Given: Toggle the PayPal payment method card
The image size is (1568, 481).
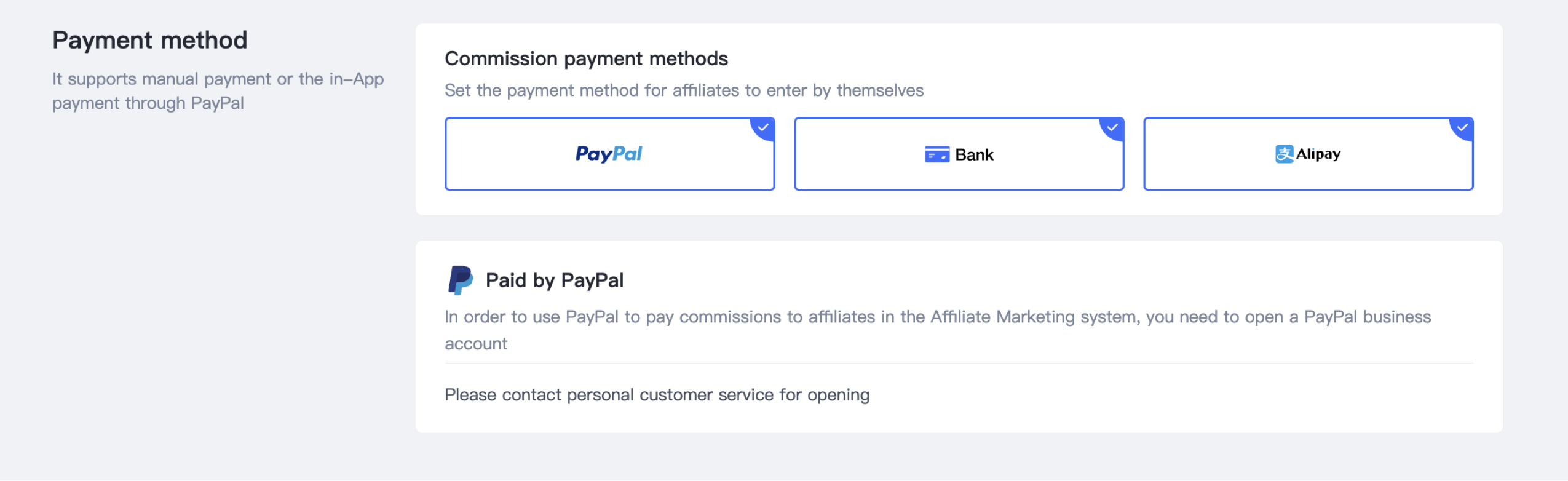Looking at the screenshot, I should [x=609, y=154].
